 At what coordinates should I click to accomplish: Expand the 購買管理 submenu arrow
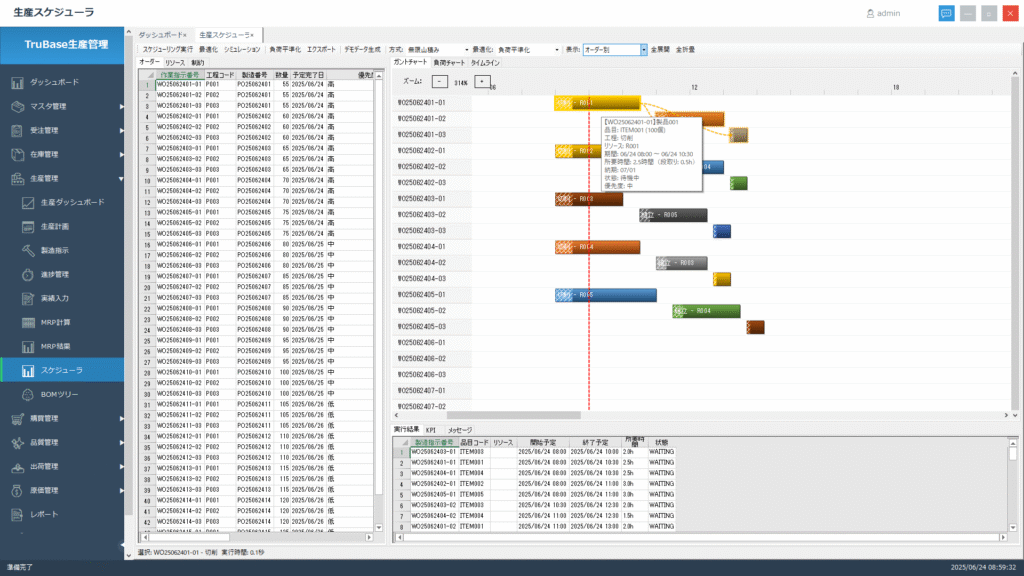(121, 419)
